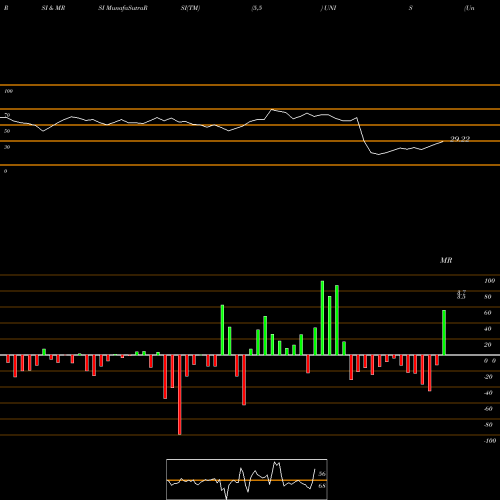
Task: Click the MR axis label -20
Action: [x=488, y=377]
